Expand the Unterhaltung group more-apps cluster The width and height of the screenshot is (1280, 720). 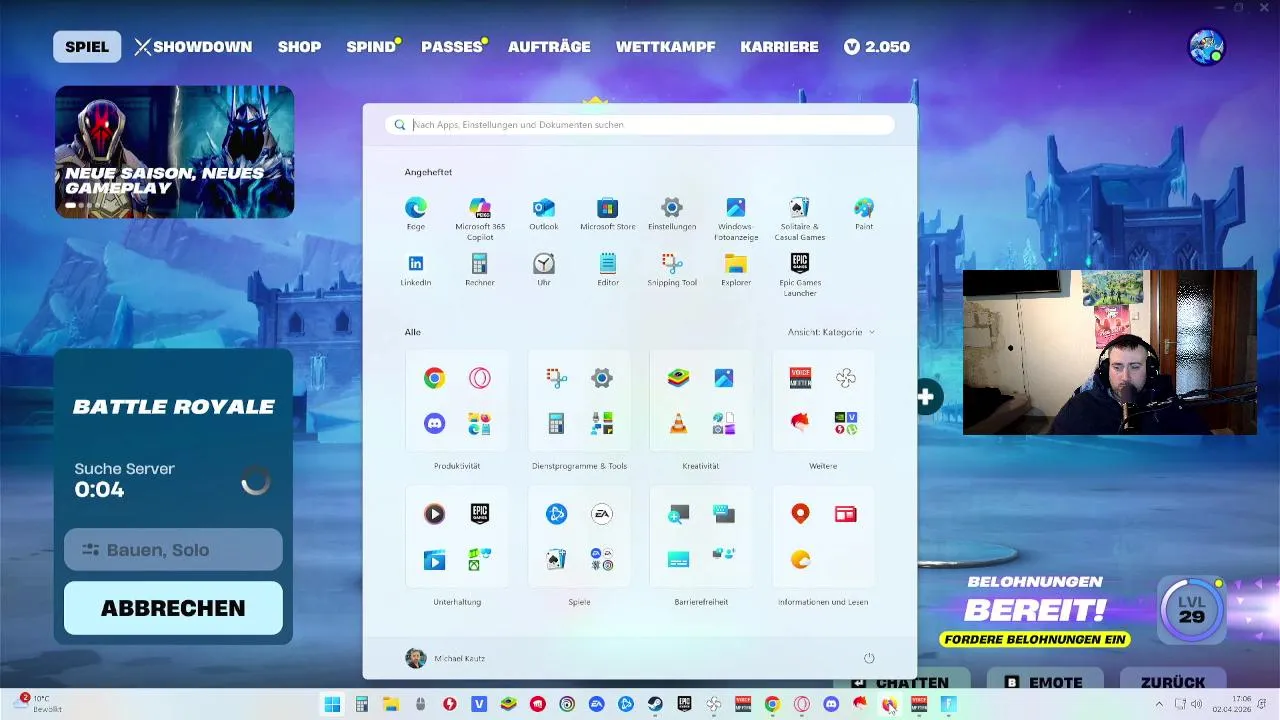480,560
